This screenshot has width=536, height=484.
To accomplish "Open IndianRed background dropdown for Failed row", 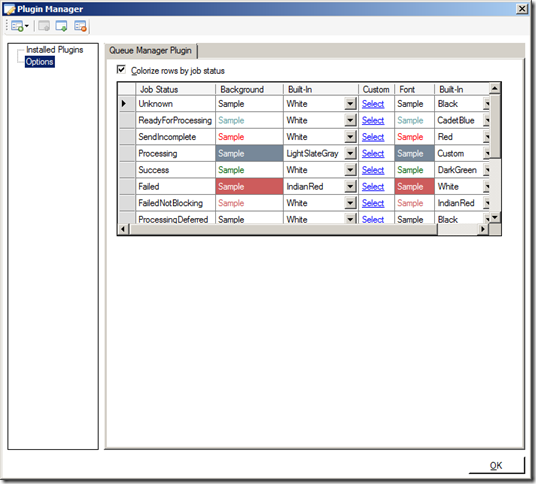I will pyautogui.click(x=350, y=186).
